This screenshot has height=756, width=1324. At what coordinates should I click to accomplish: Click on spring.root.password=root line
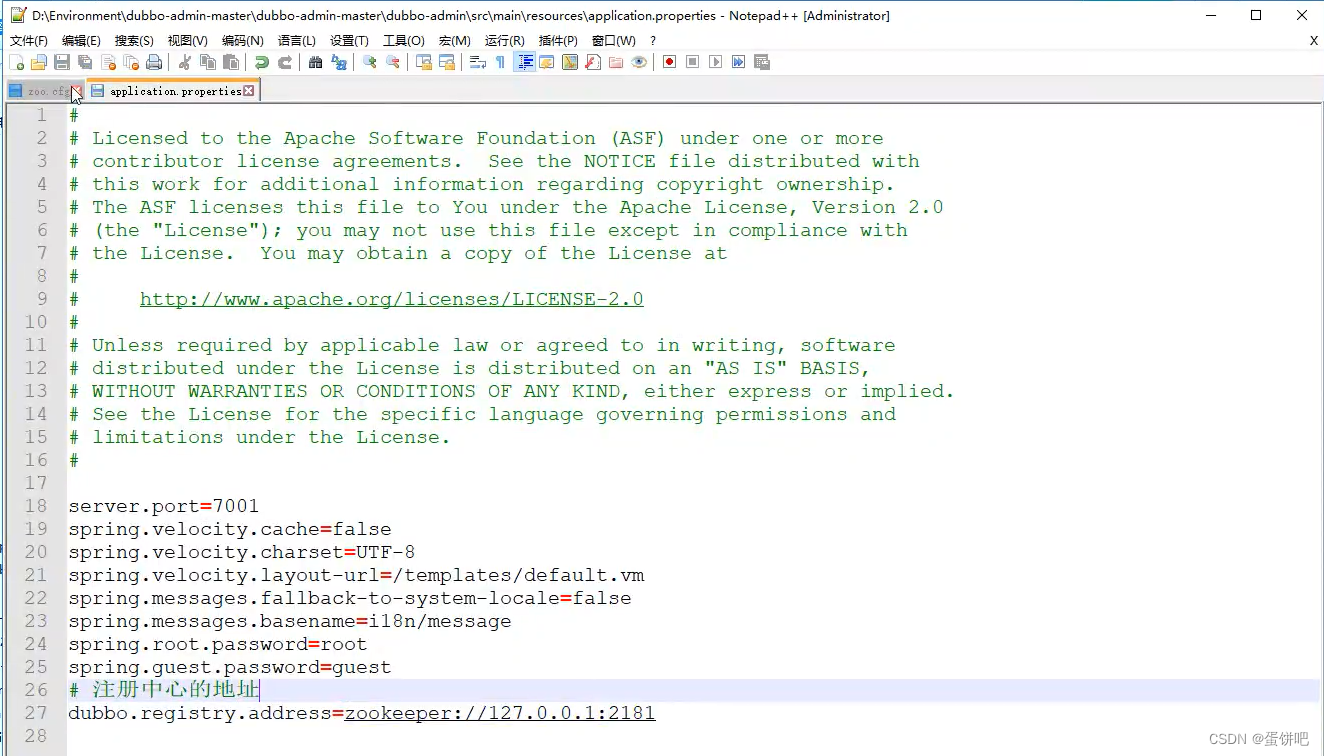coord(218,644)
